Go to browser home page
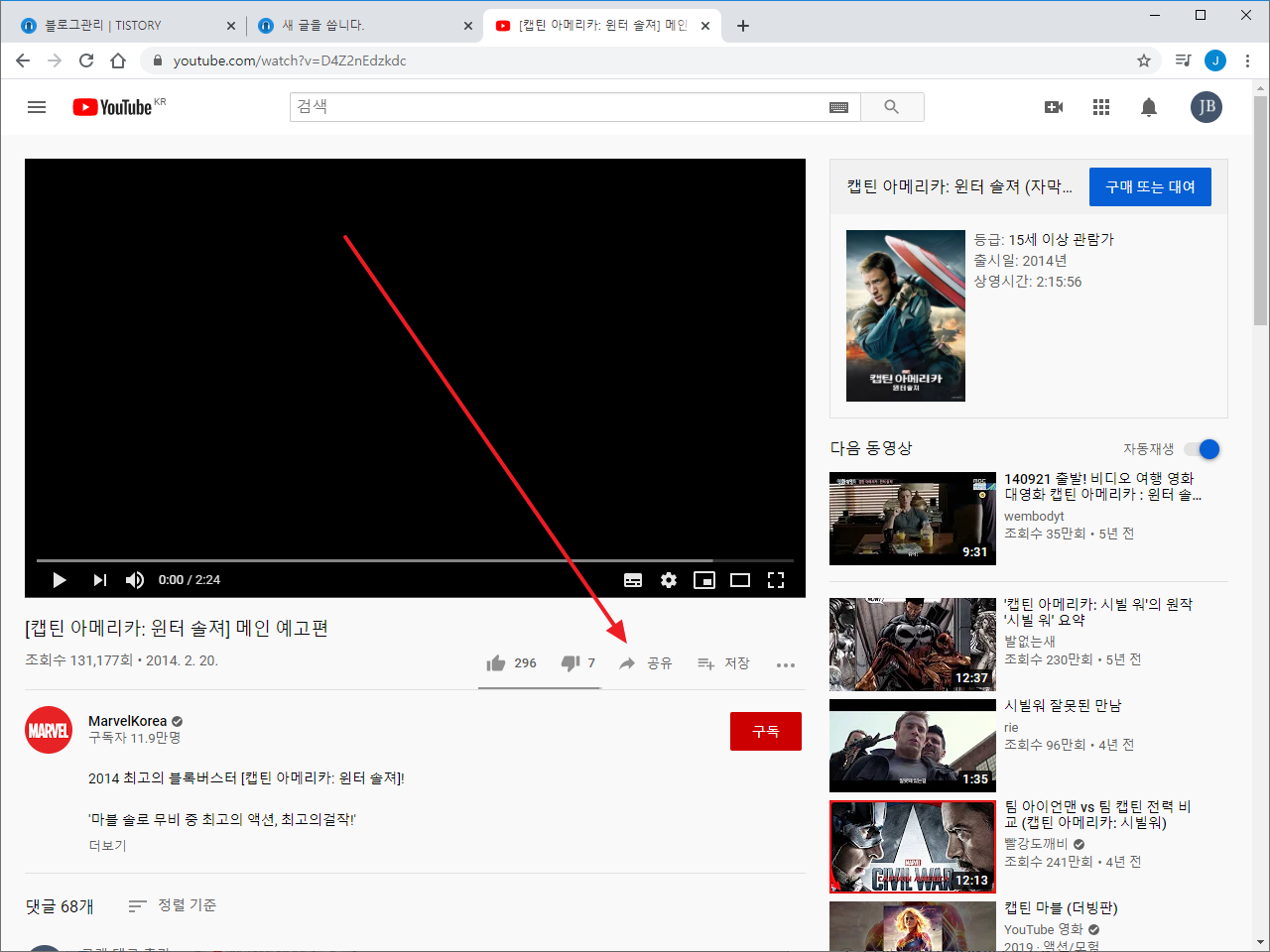The height and width of the screenshot is (952, 1270). (118, 60)
